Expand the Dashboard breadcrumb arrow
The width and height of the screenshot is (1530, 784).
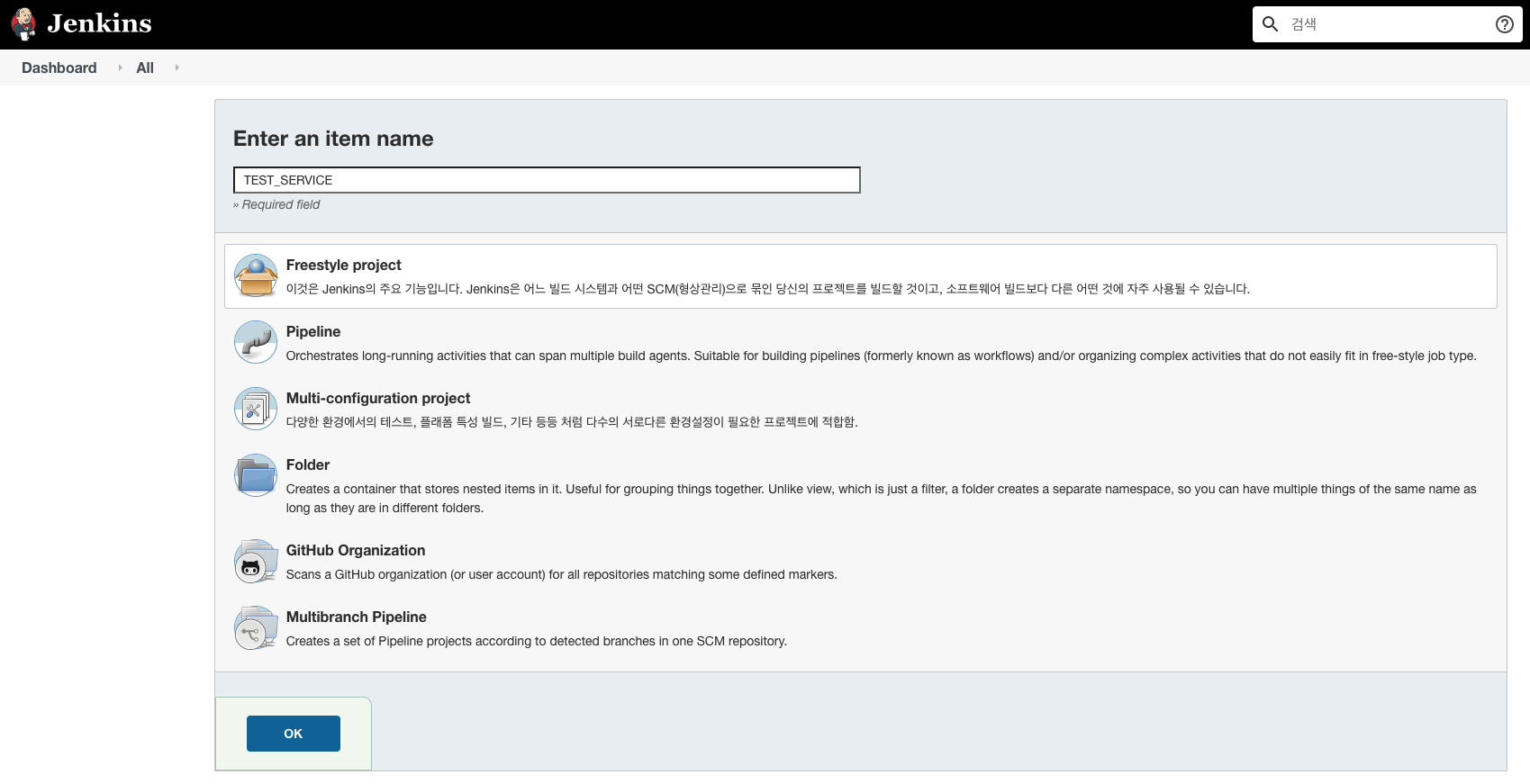[x=120, y=68]
